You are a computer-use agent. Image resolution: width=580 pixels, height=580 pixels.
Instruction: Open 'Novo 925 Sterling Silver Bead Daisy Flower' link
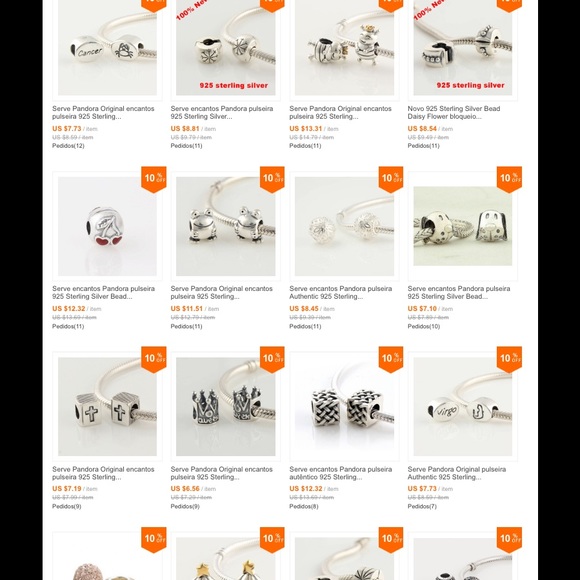(454, 112)
